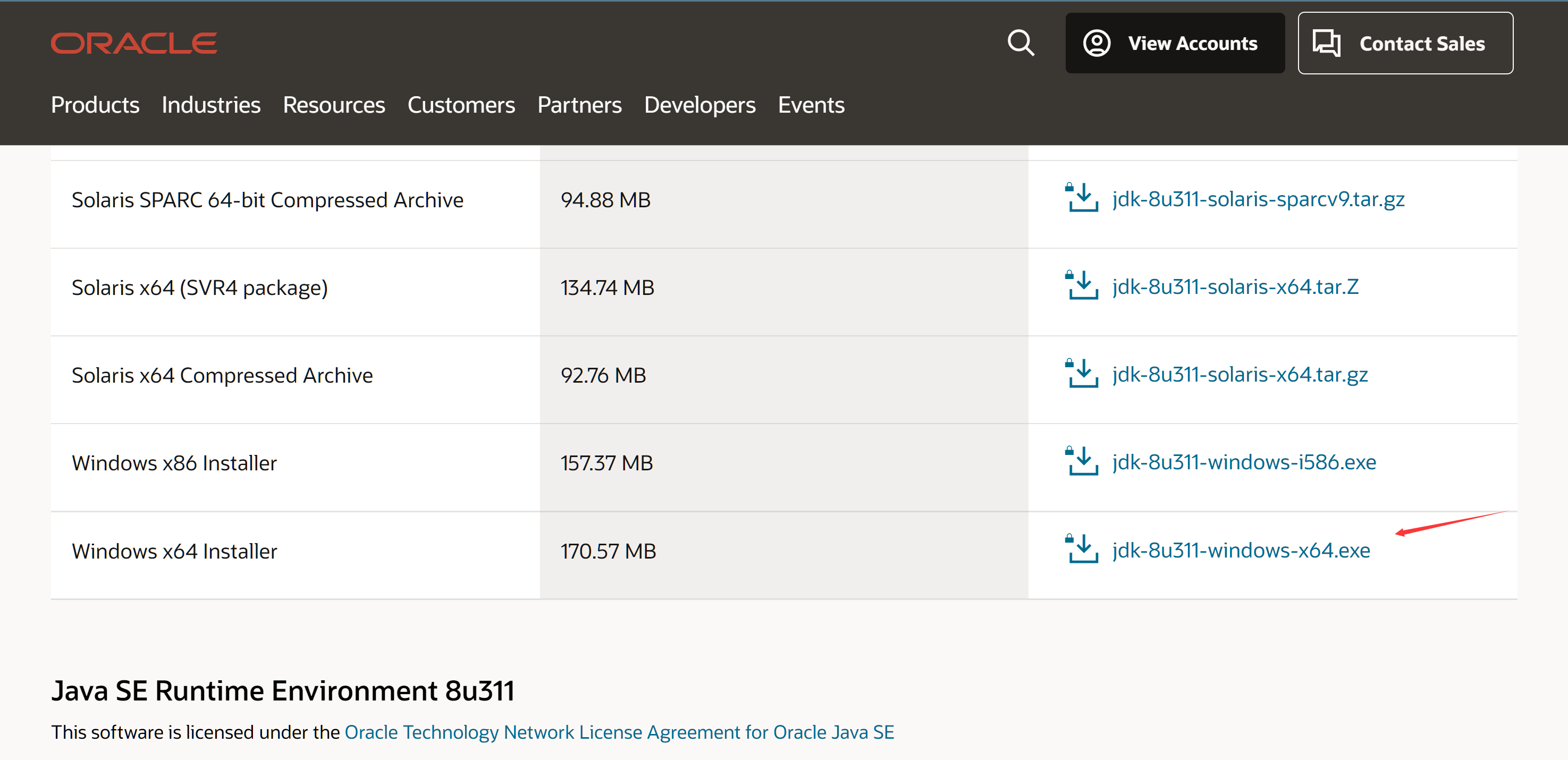Click download icon beside jdk-8u311-solaris-x64.tar.gz
This screenshot has height=760, width=1568.
coord(1083,374)
